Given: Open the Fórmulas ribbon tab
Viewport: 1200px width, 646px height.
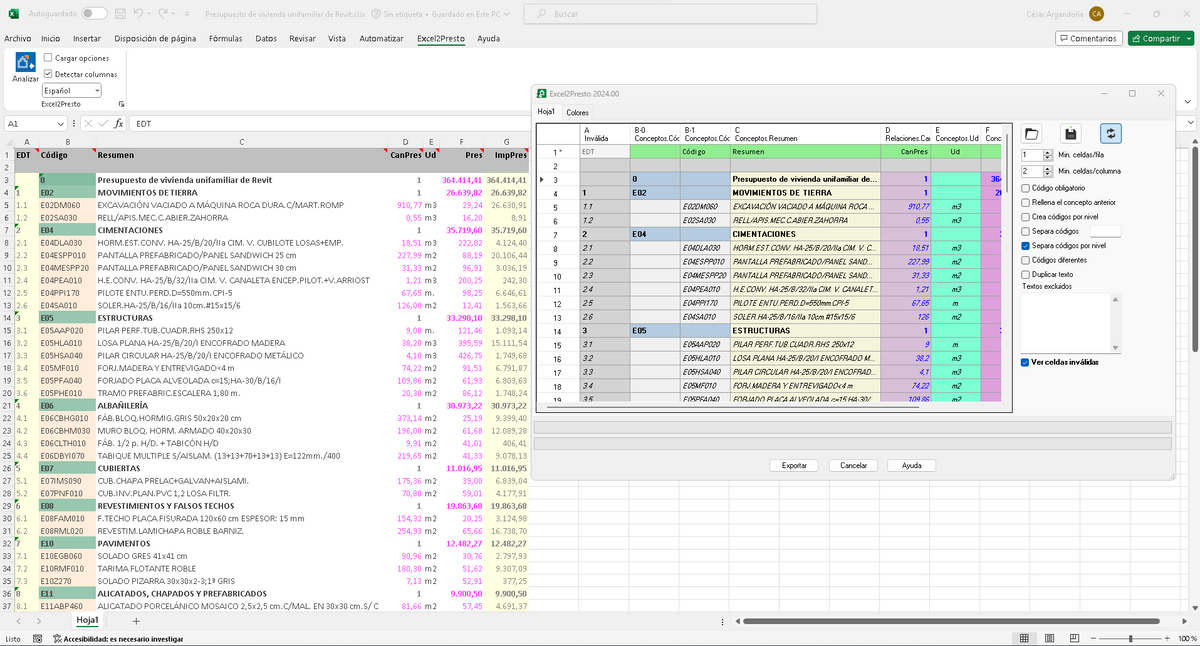Looking at the screenshot, I should point(225,38).
